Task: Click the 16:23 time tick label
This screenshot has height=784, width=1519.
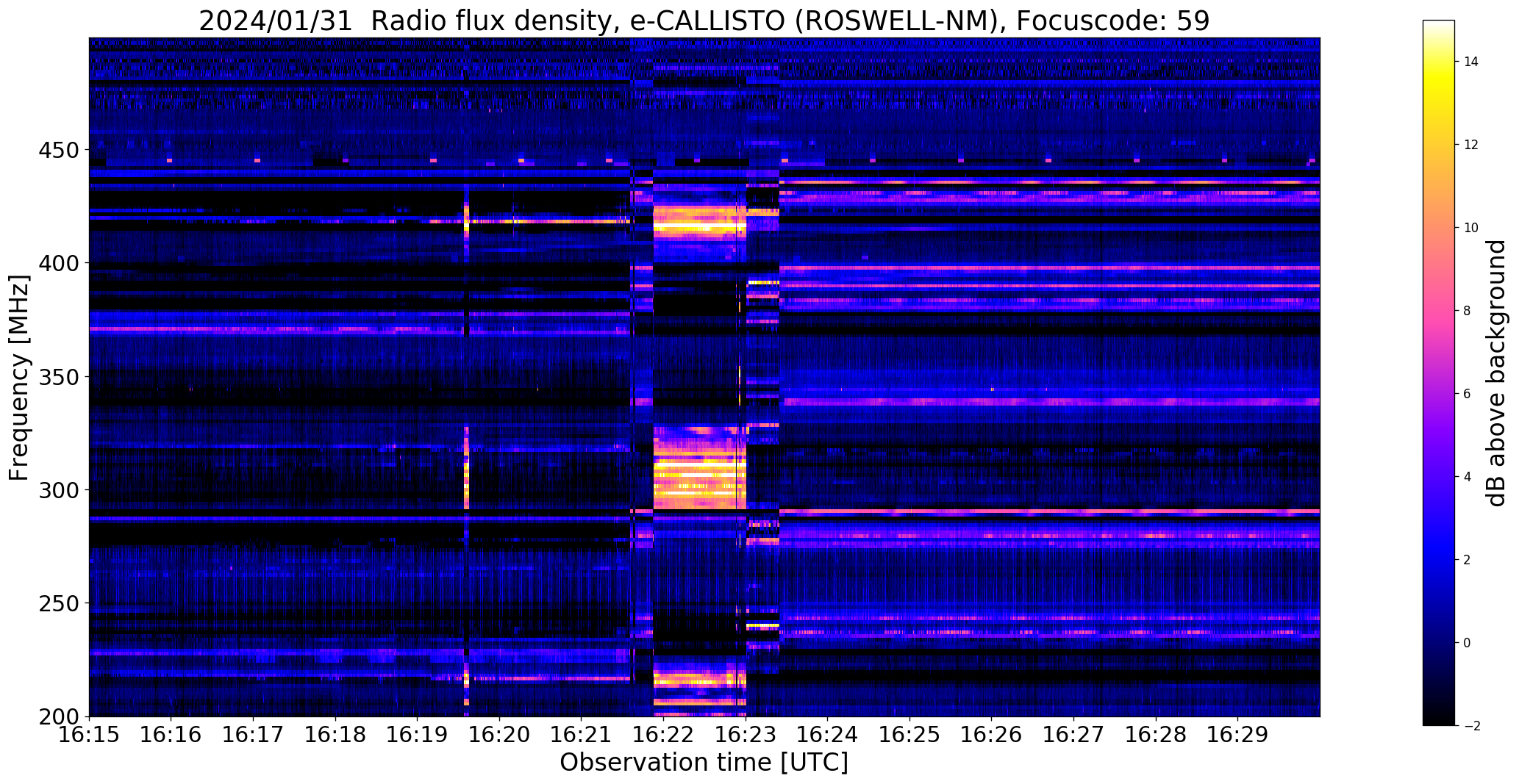Action: [x=746, y=734]
